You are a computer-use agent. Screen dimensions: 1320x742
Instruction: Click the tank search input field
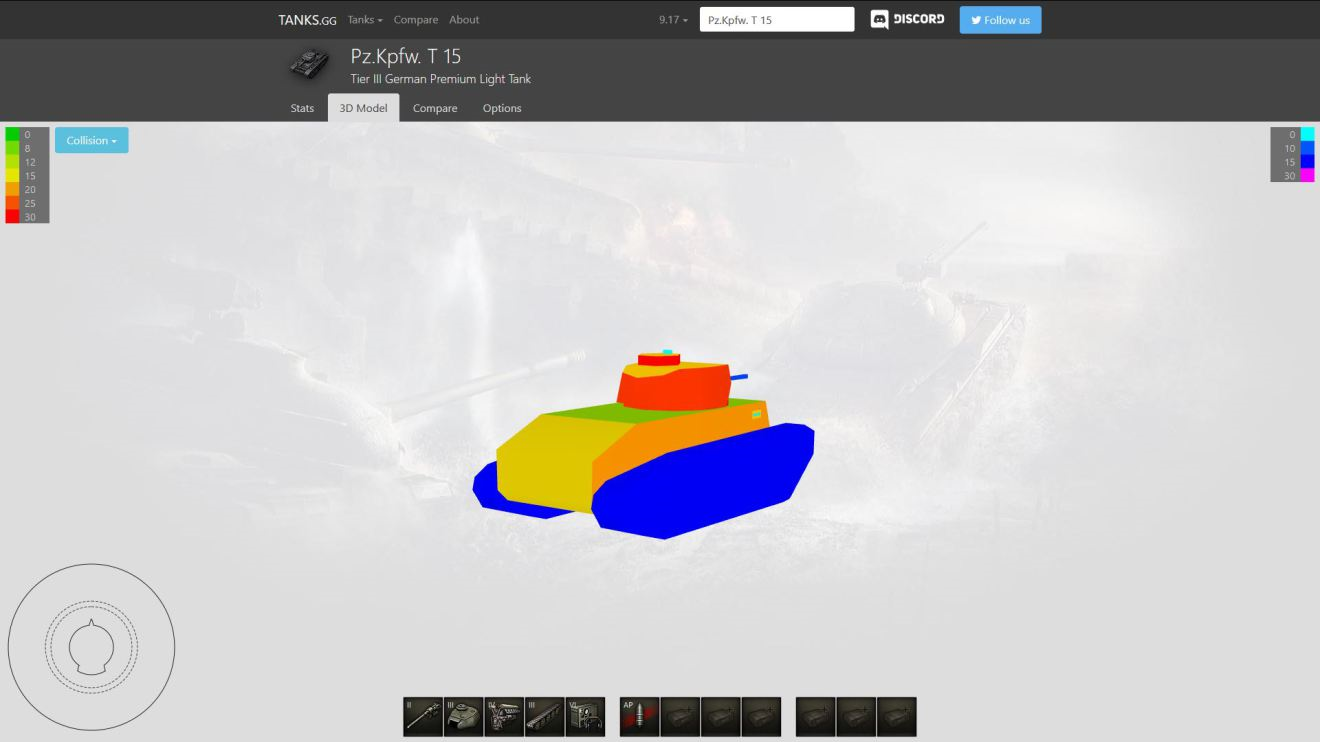(x=777, y=20)
